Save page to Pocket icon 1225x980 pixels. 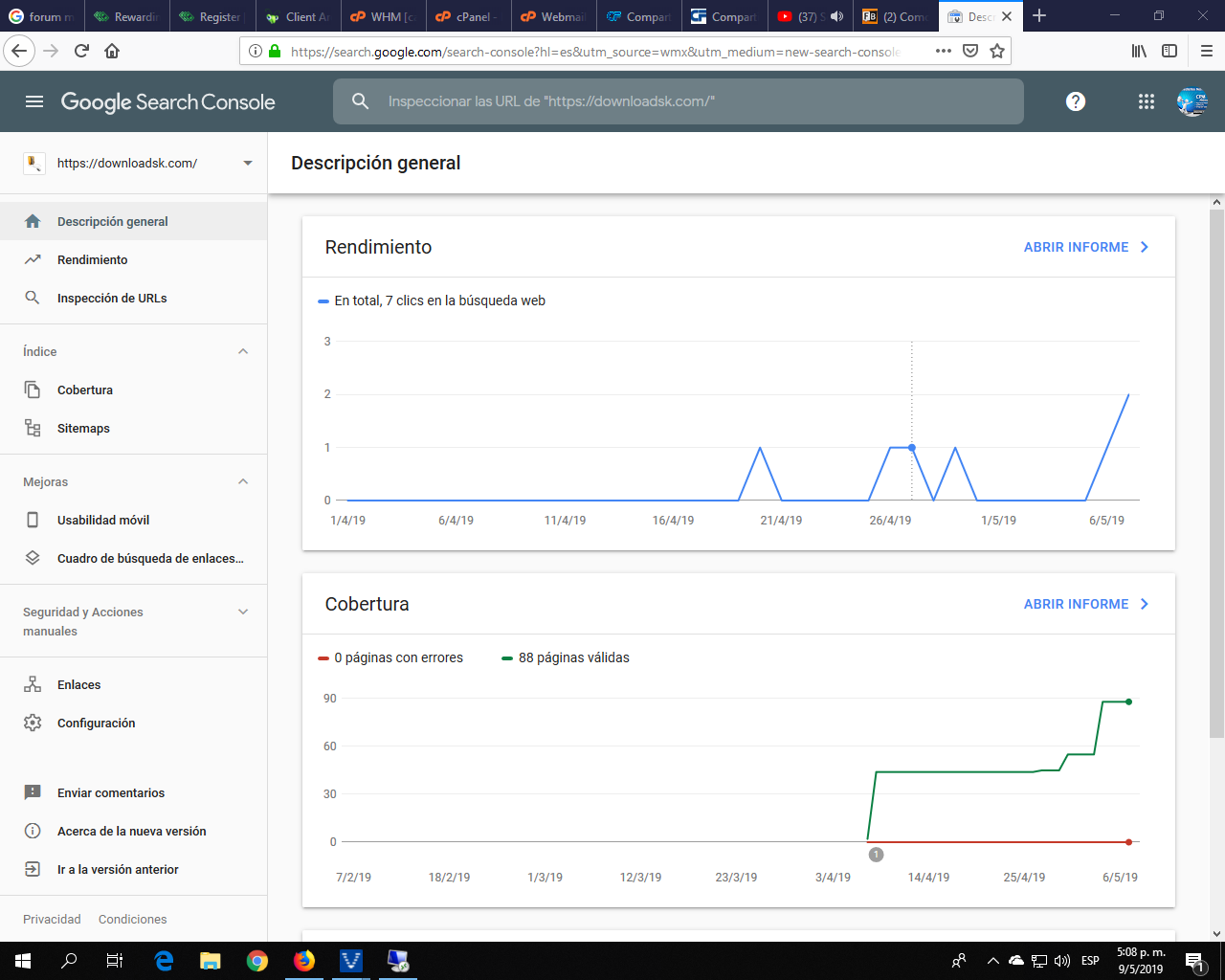(970, 51)
